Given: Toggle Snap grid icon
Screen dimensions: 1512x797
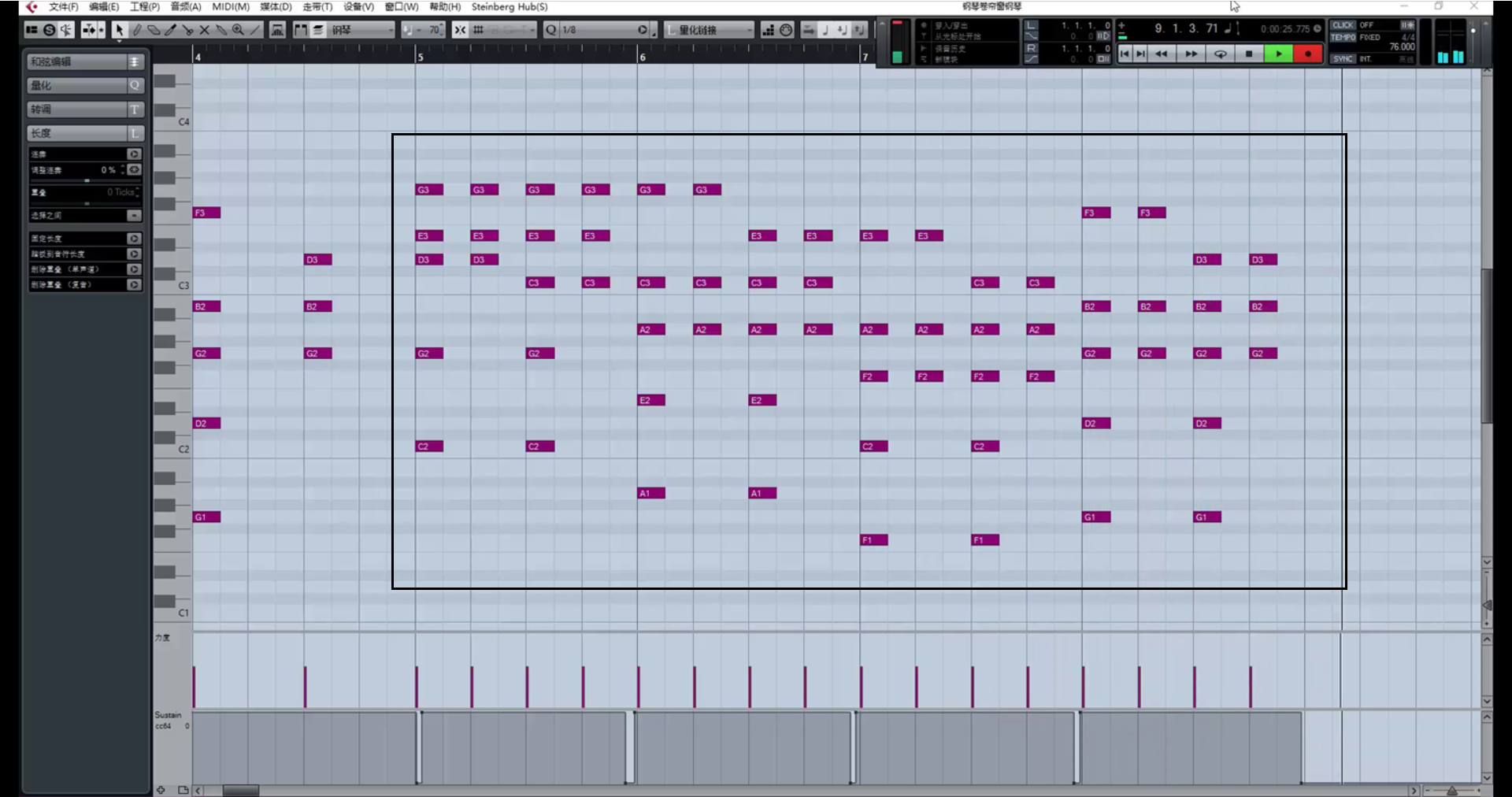Looking at the screenshot, I should [478, 30].
